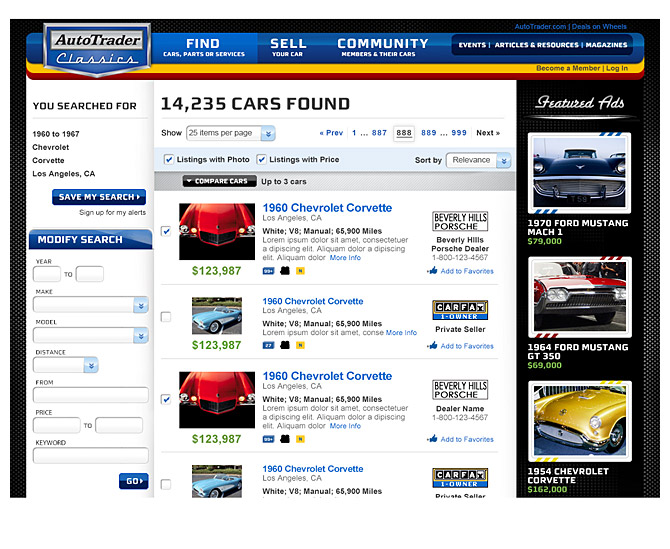The height and width of the screenshot is (549, 670).
Task: Click the CARFAX 1-Owner badge
Action: coord(460,310)
